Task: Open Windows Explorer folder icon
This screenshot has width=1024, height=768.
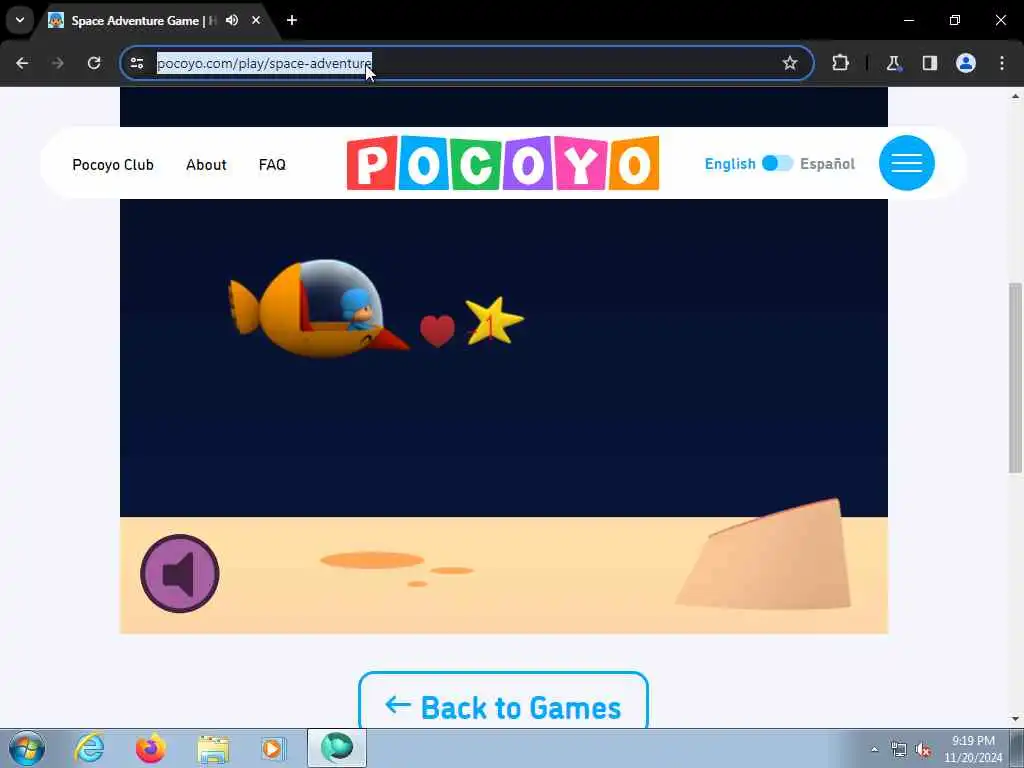Action: pyautogui.click(x=214, y=748)
